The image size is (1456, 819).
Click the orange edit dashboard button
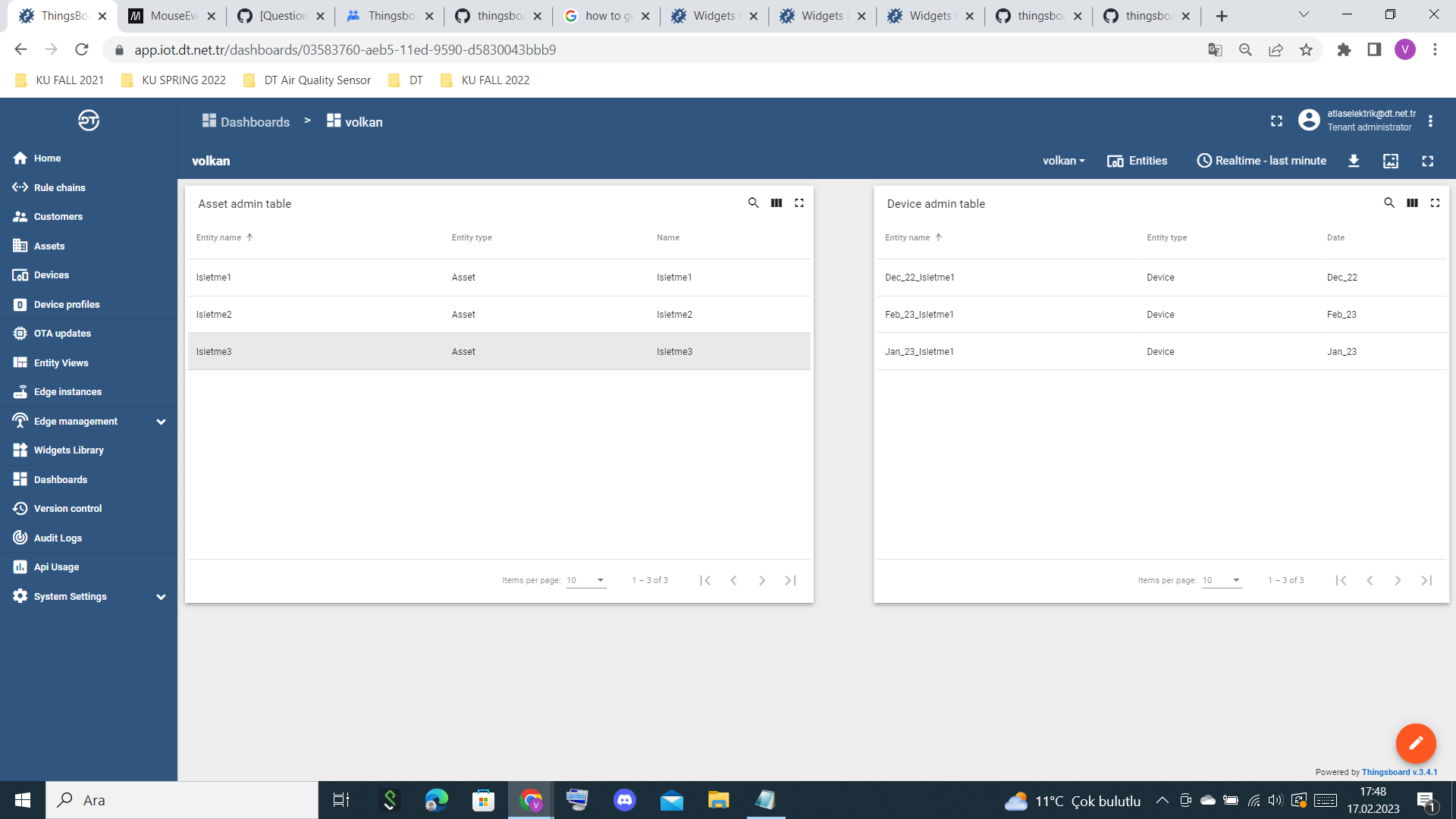1415,743
